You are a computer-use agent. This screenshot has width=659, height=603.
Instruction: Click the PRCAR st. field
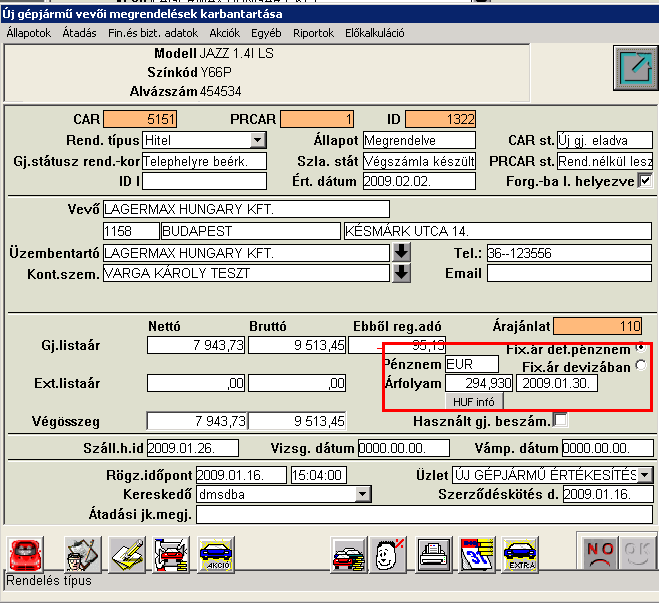click(x=605, y=161)
